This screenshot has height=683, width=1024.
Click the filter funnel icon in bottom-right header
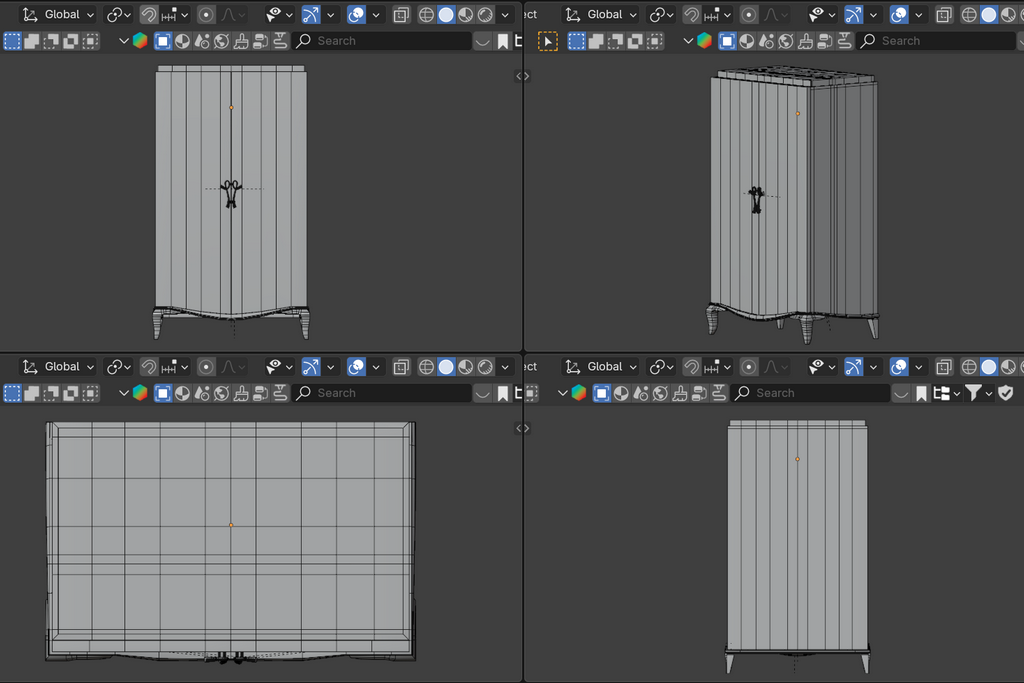pyautogui.click(x=973, y=393)
